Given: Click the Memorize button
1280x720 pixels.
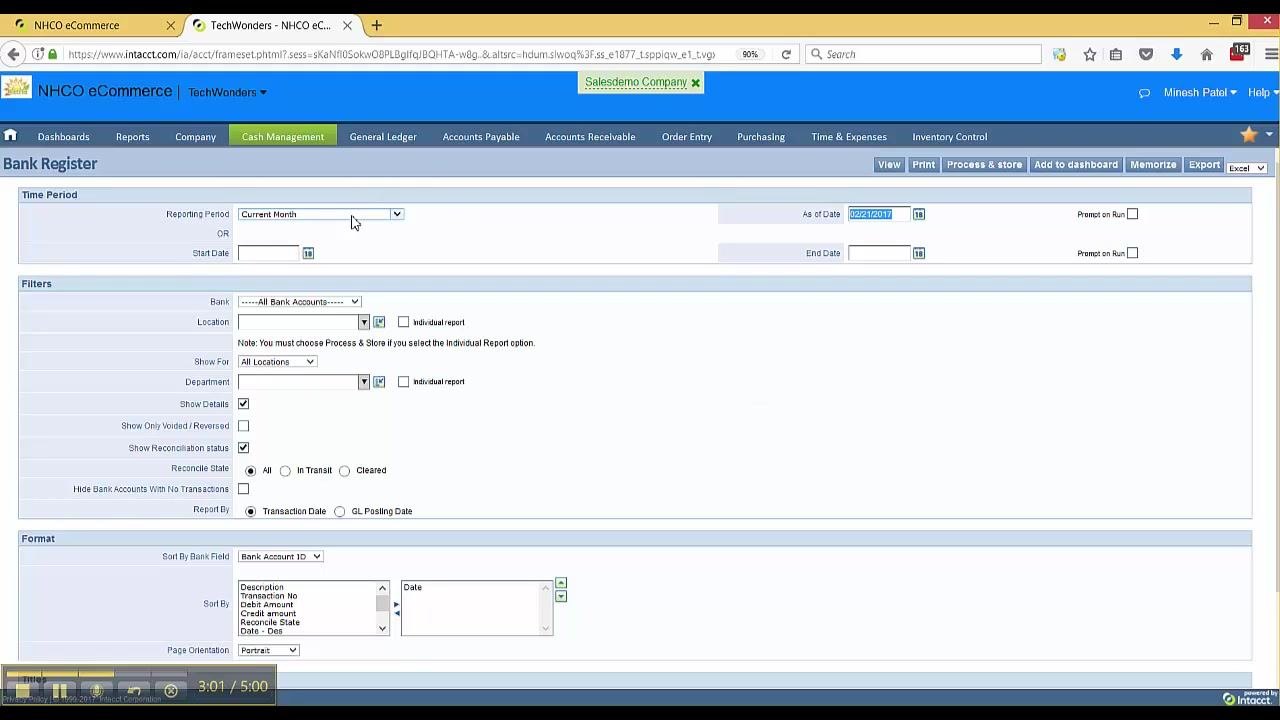Looking at the screenshot, I should pyautogui.click(x=1153, y=165).
